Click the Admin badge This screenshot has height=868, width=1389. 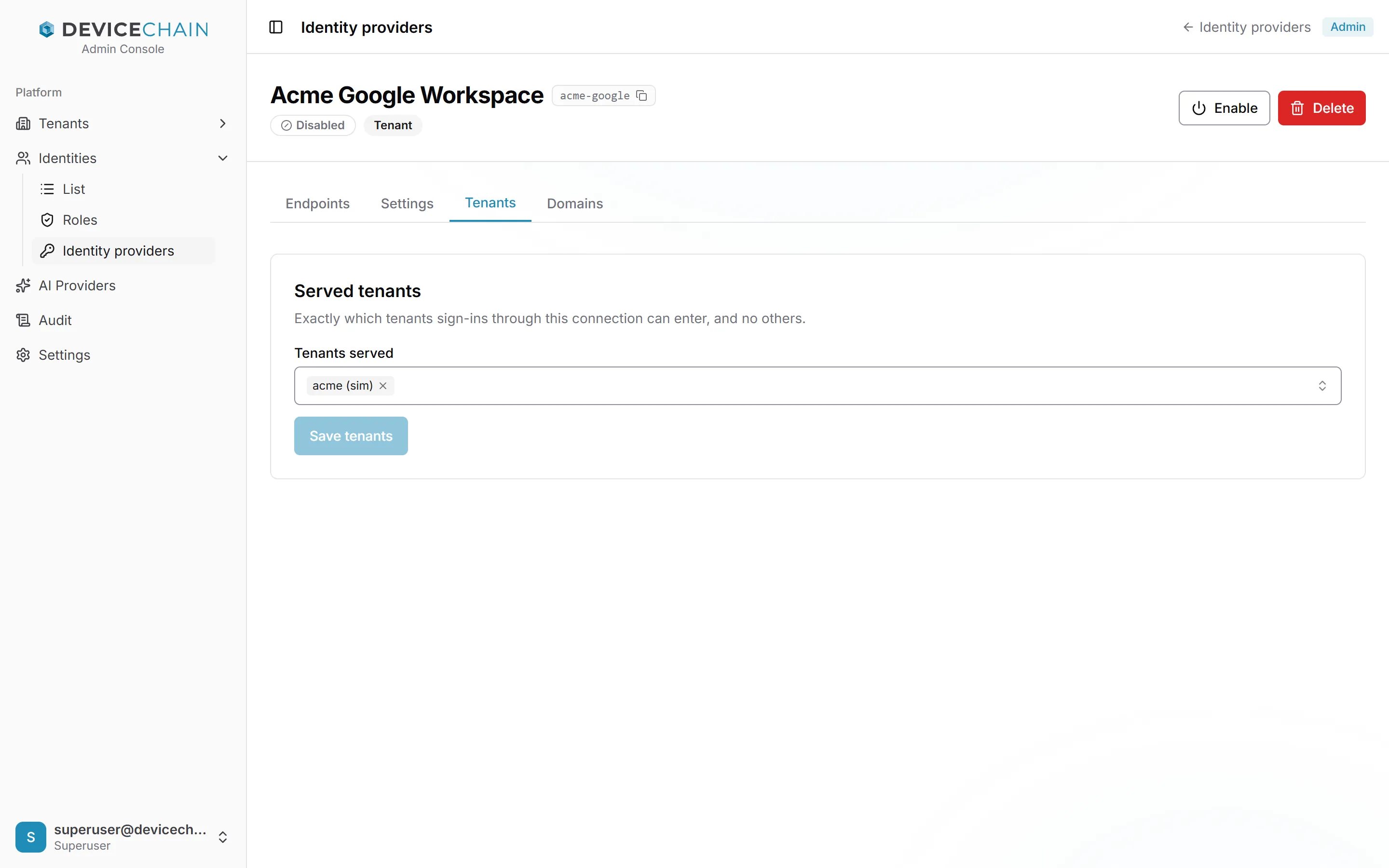pyautogui.click(x=1348, y=27)
